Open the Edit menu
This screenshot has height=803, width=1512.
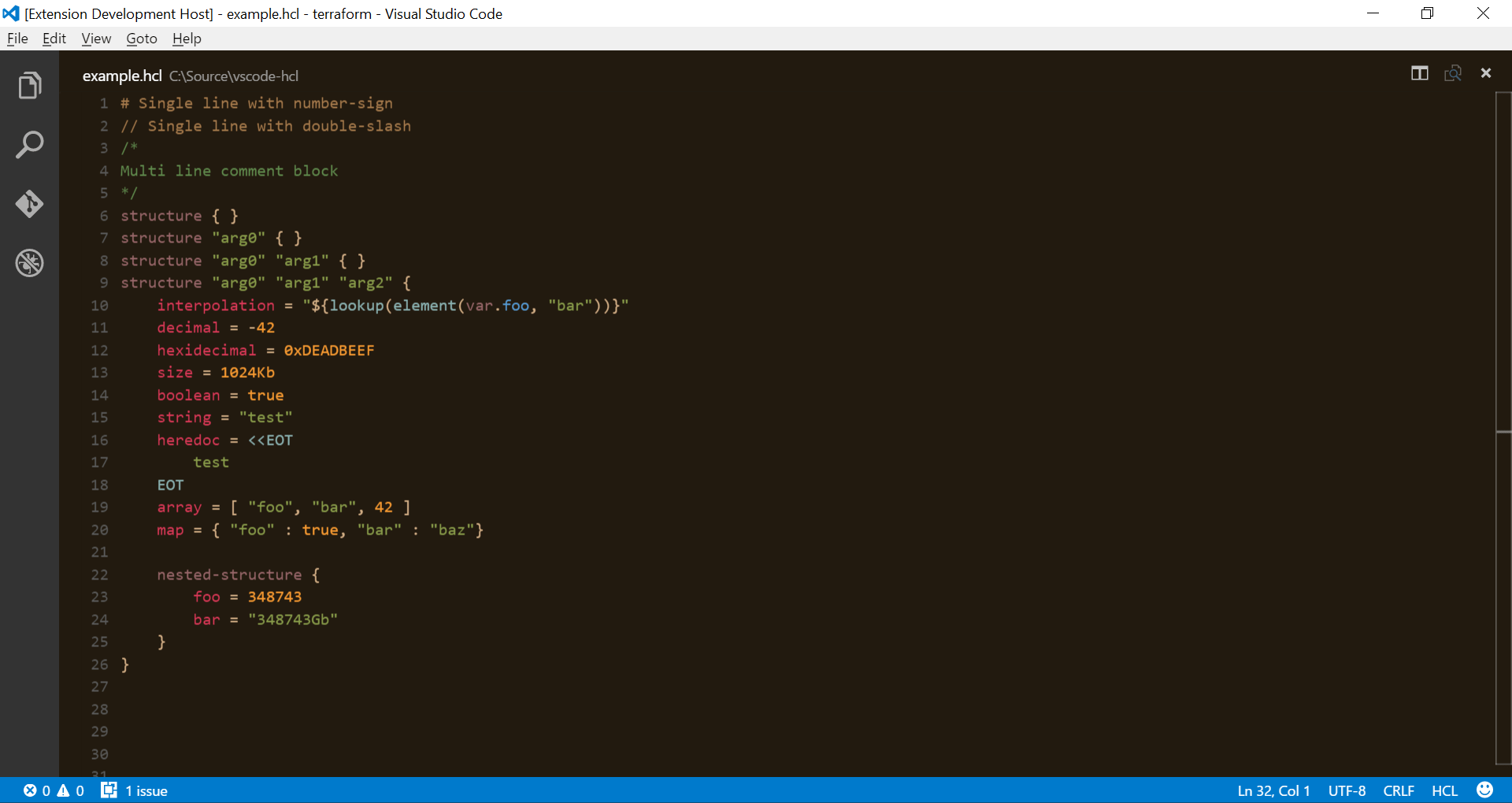[54, 38]
